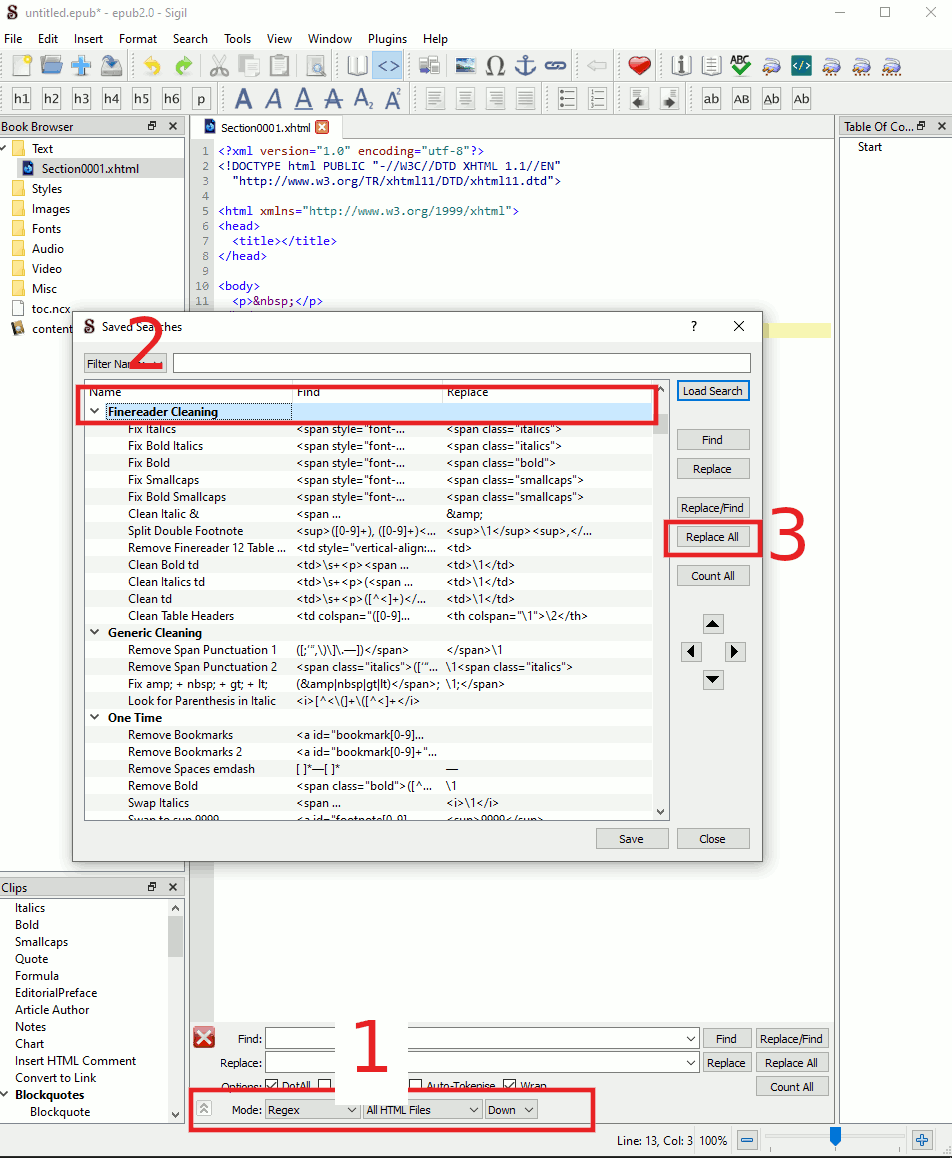Move the saved search up with the up arrow
952x1158 pixels.
(x=712, y=624)
